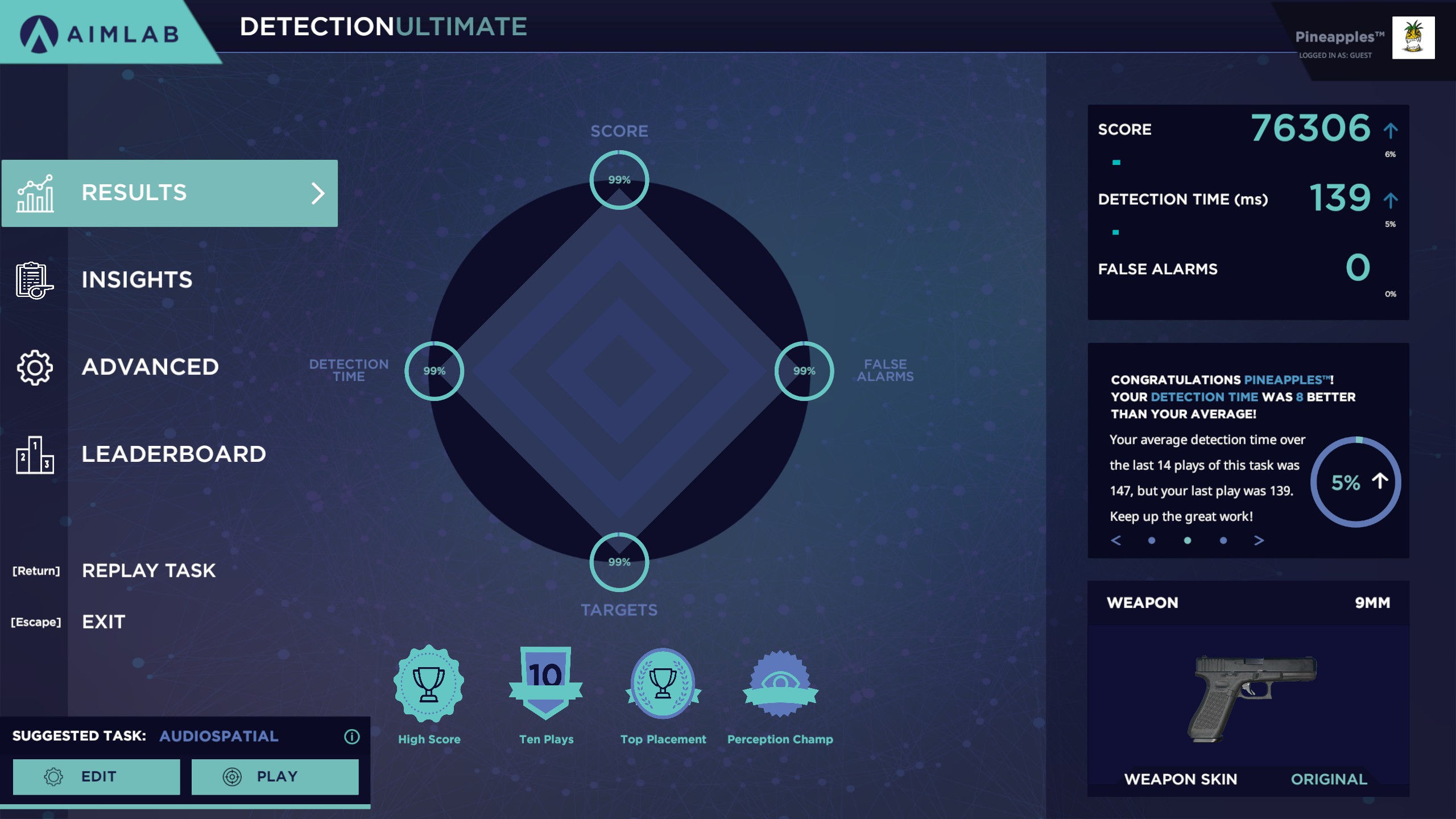Click the Score 99% radar circle

point(619,180)
